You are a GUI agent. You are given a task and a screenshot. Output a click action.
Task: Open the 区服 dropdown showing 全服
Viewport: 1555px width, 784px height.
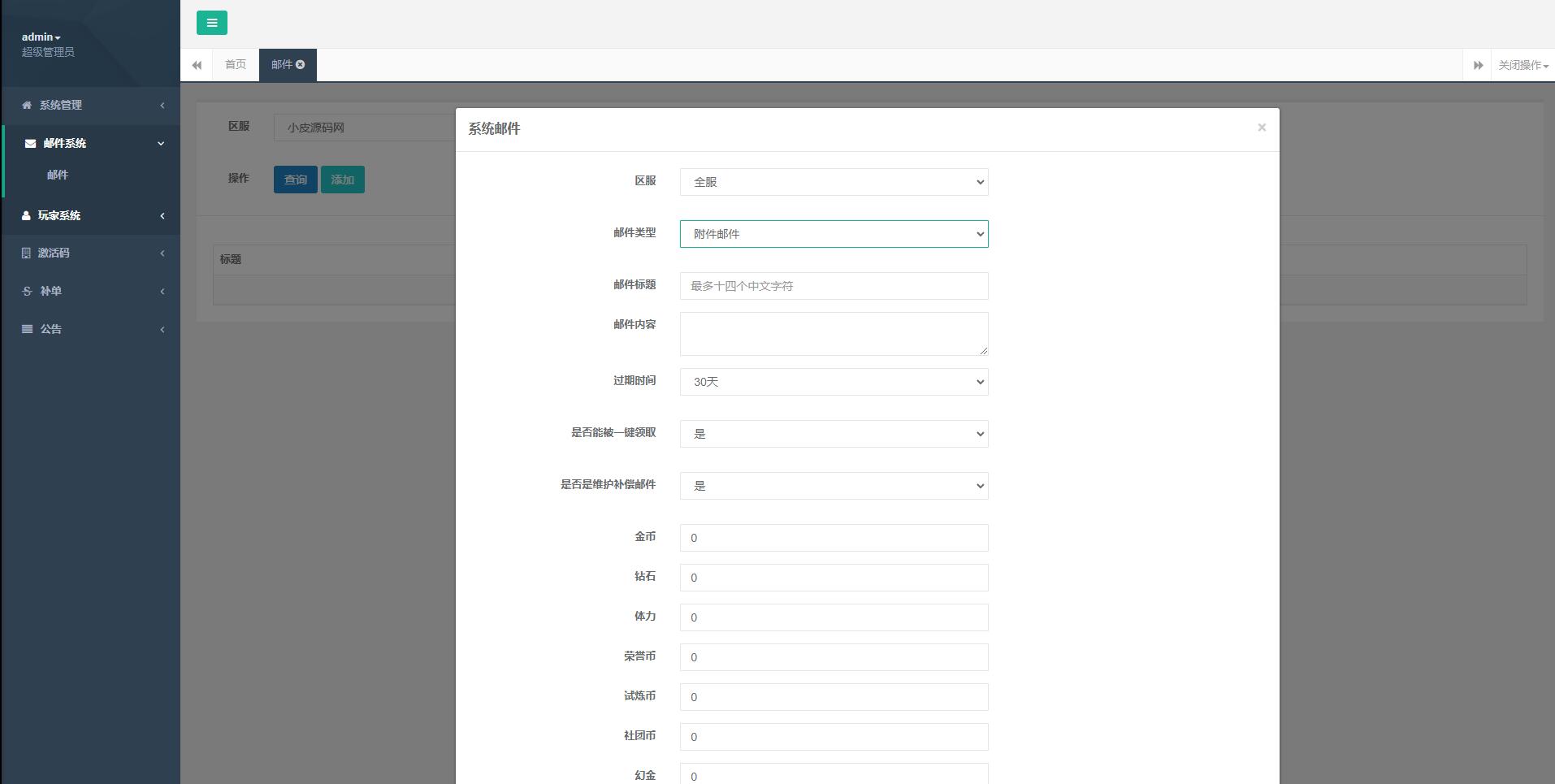tap(833, 182)
